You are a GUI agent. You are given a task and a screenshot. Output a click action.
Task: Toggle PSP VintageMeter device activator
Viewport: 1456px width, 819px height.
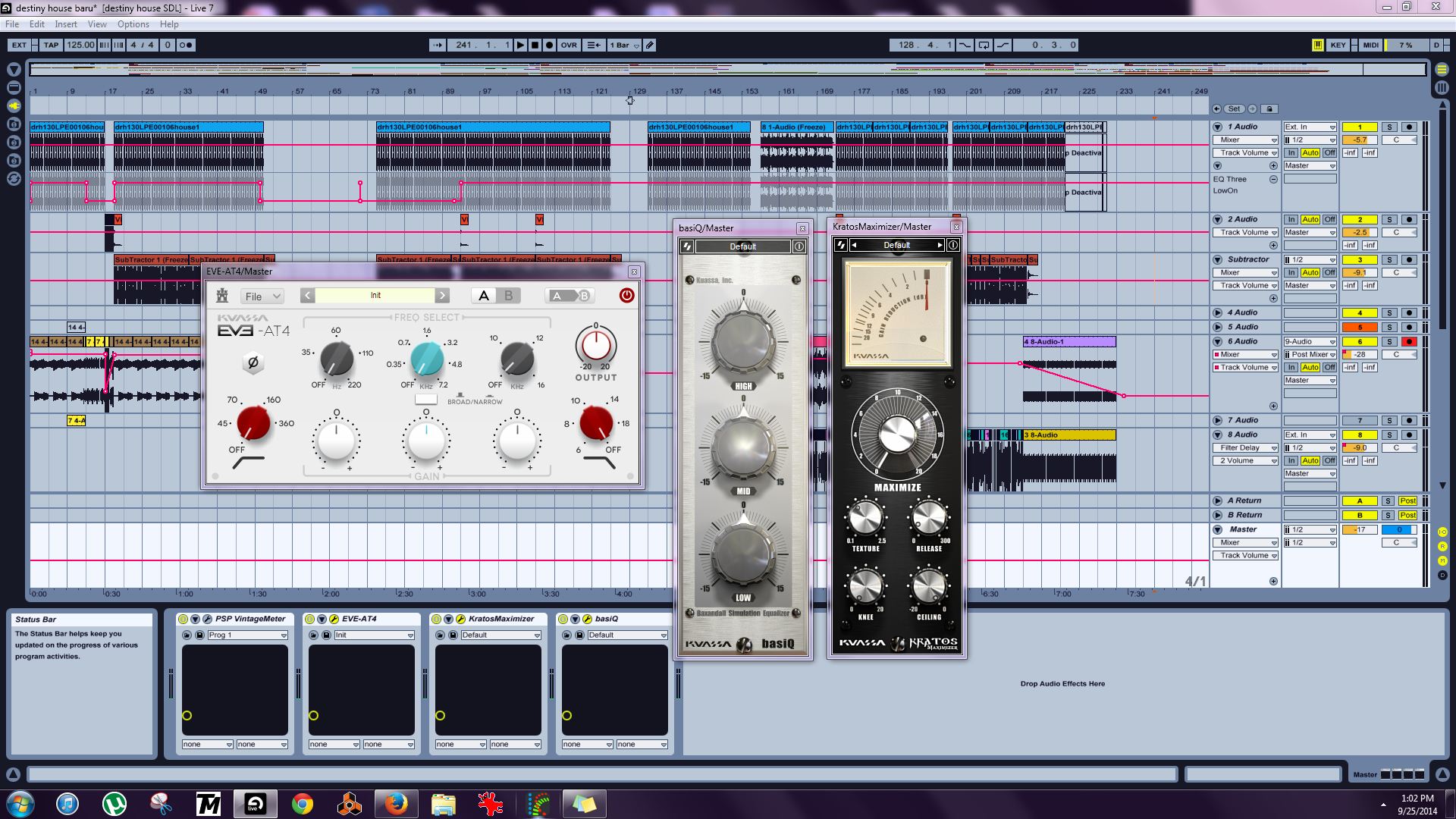pos(184,620)
